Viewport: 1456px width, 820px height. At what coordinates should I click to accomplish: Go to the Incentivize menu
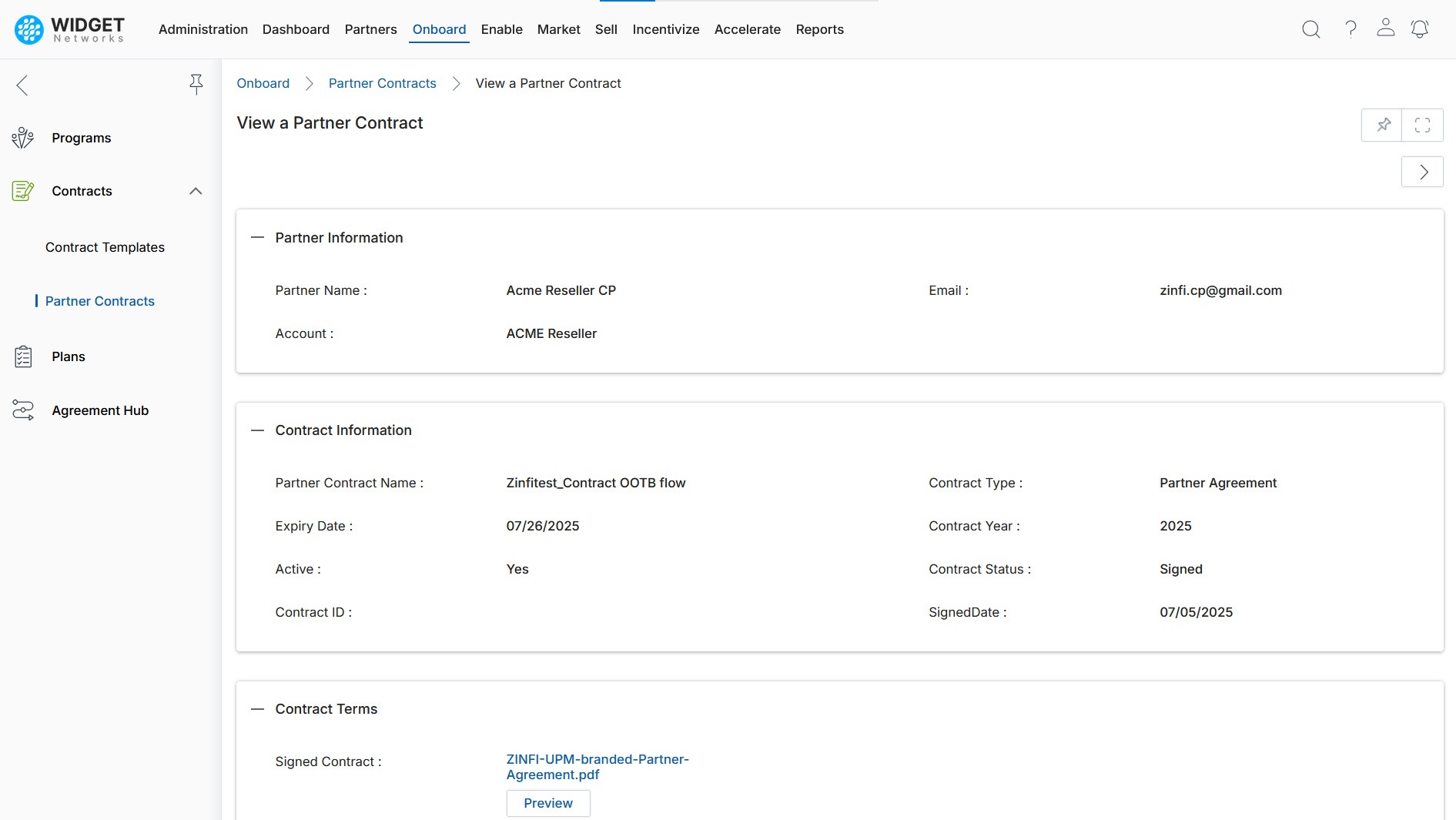click(x=665, y=29)
